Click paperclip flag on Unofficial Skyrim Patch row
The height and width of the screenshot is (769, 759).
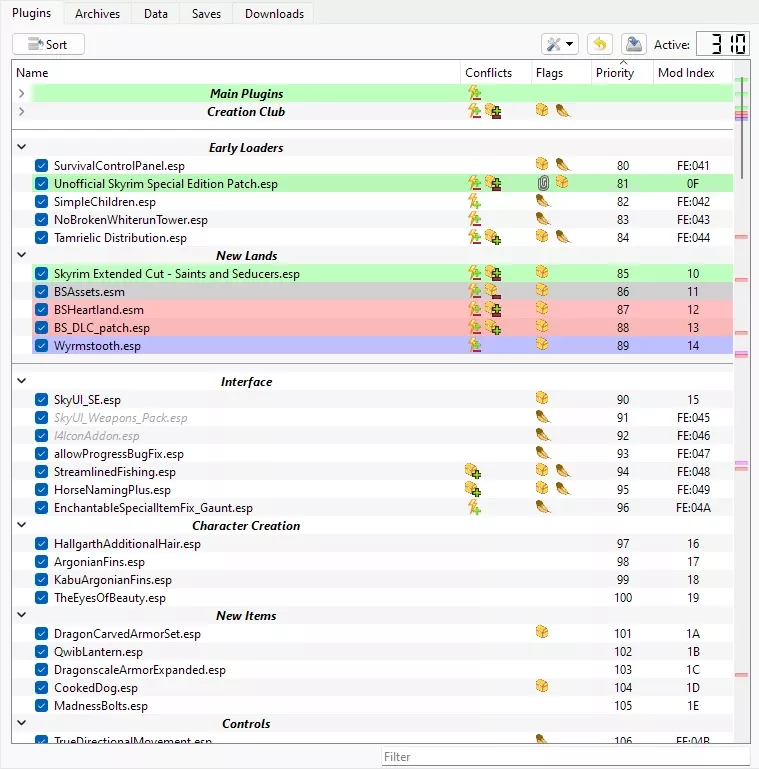point(543,183)
